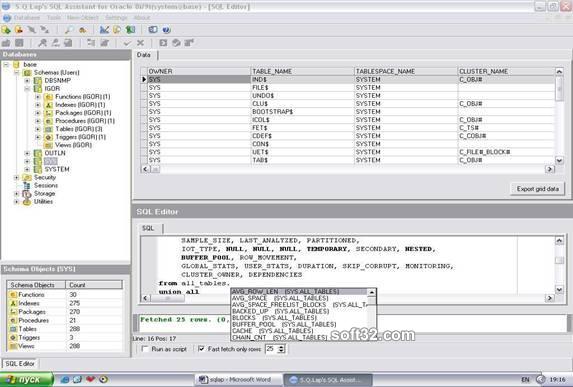
Task: Select the SQL tab in the editor
Action: pyautogui.click(x=148, y=228)
